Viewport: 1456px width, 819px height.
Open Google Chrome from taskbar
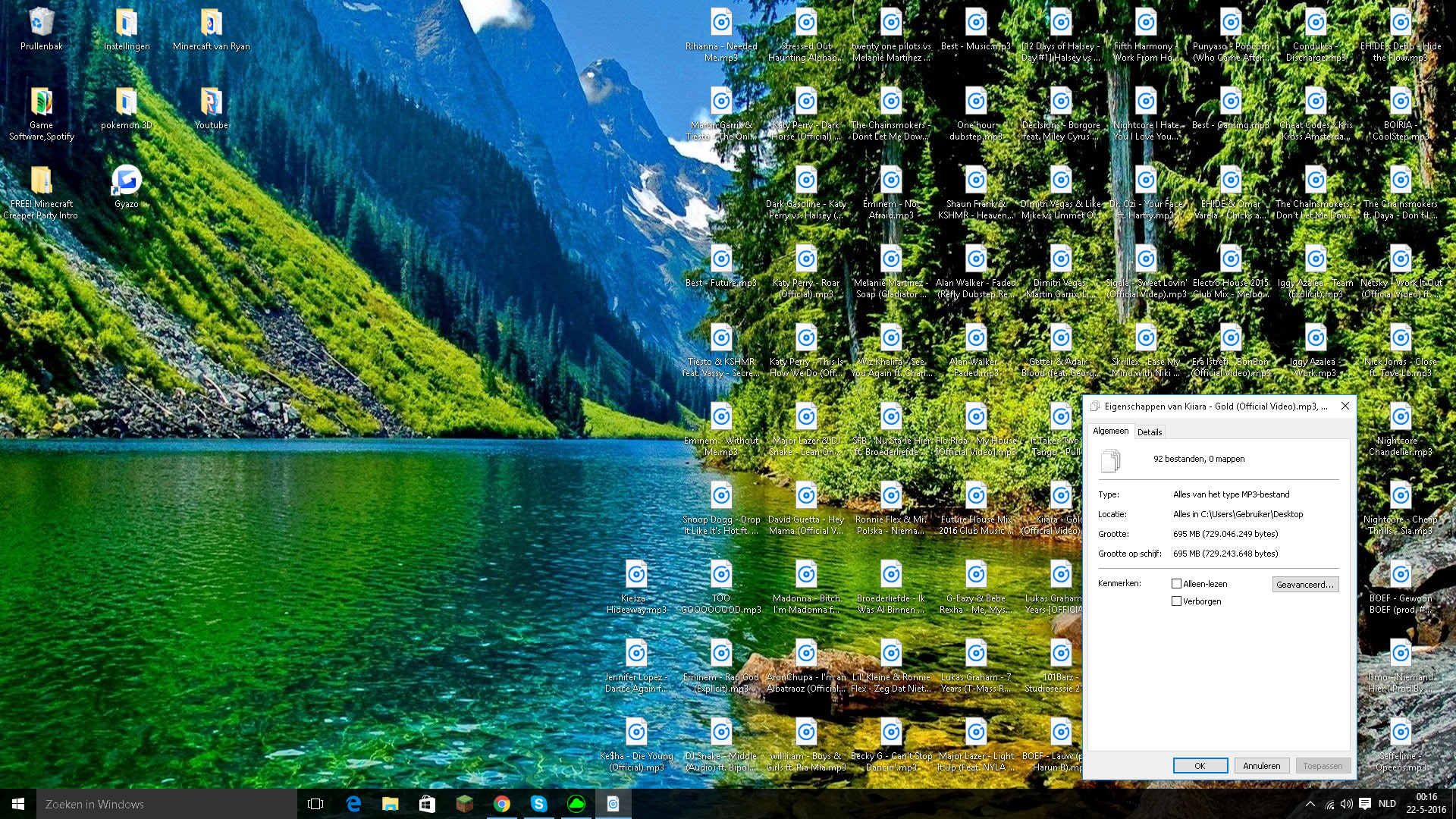502,804
